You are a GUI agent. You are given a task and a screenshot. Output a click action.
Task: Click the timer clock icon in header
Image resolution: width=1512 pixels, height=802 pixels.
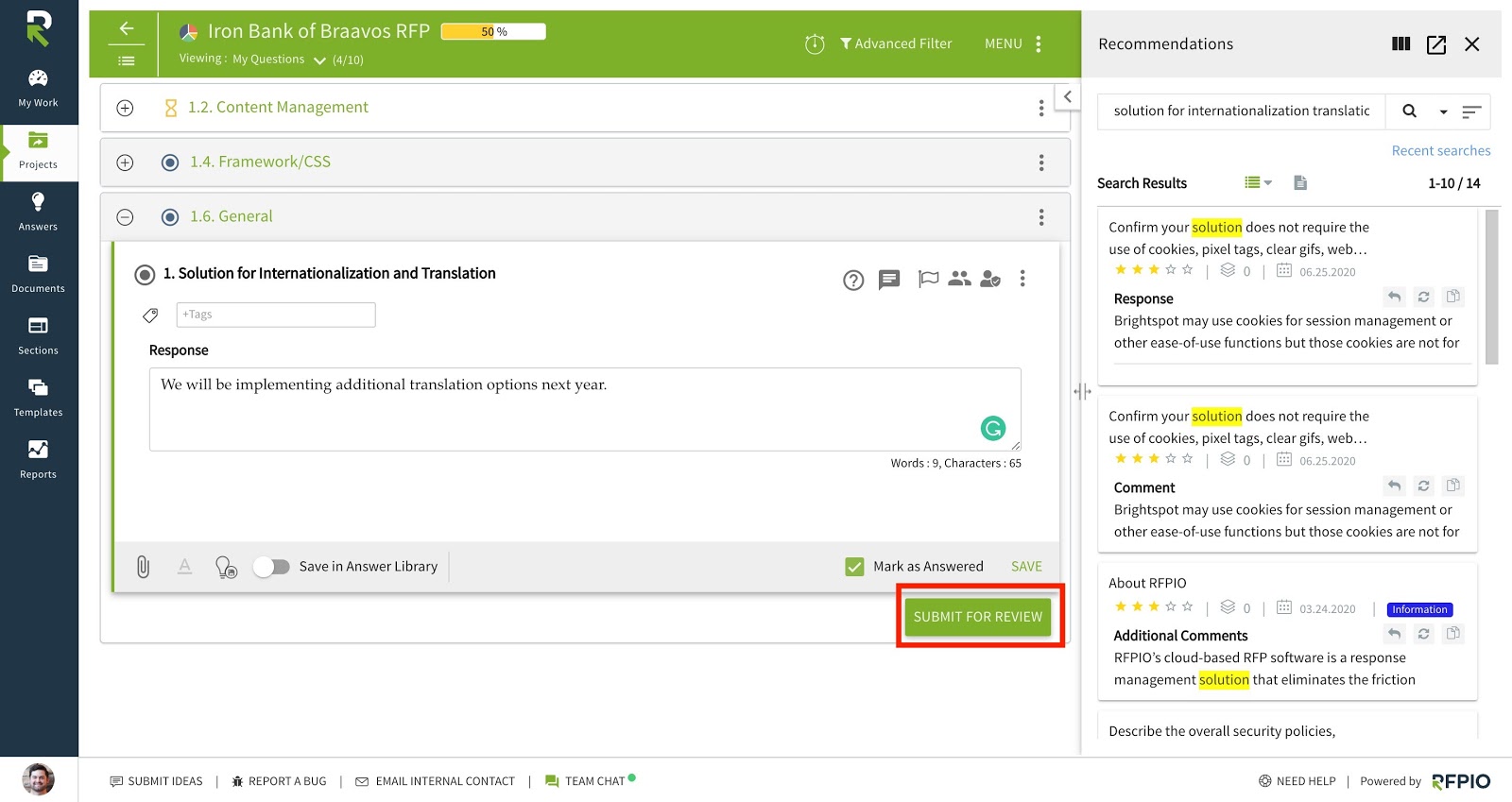(x=815, y=43)
